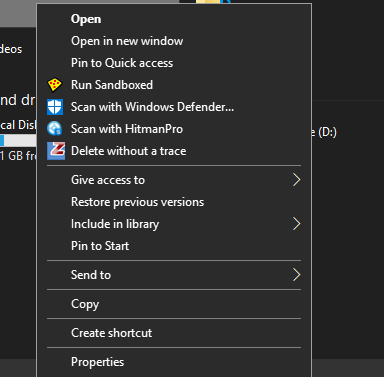
Task: Choose Open from the context menu
Action: click(174, 19)
